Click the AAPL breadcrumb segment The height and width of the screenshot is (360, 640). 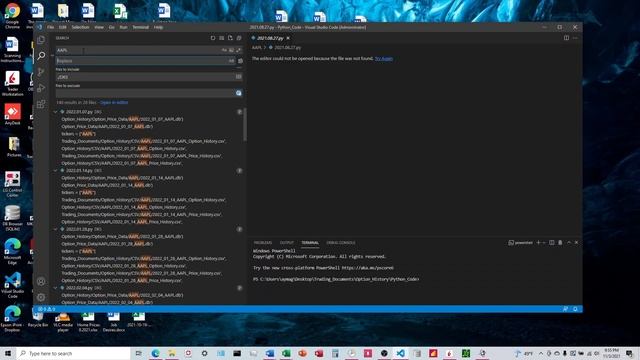pyautogui.click(x=256, y=48)
